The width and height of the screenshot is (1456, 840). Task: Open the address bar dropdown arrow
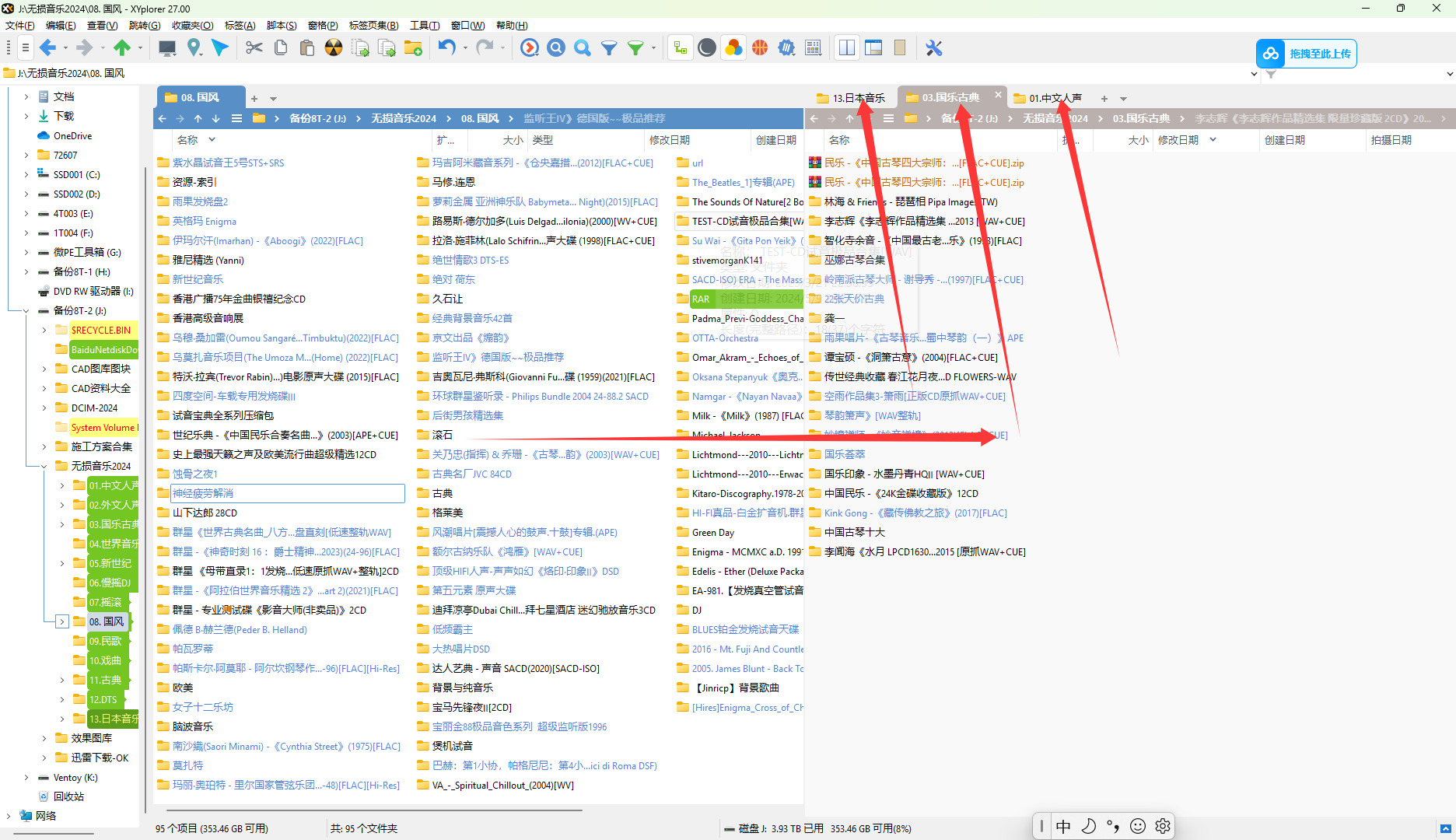coord(1253,74)
